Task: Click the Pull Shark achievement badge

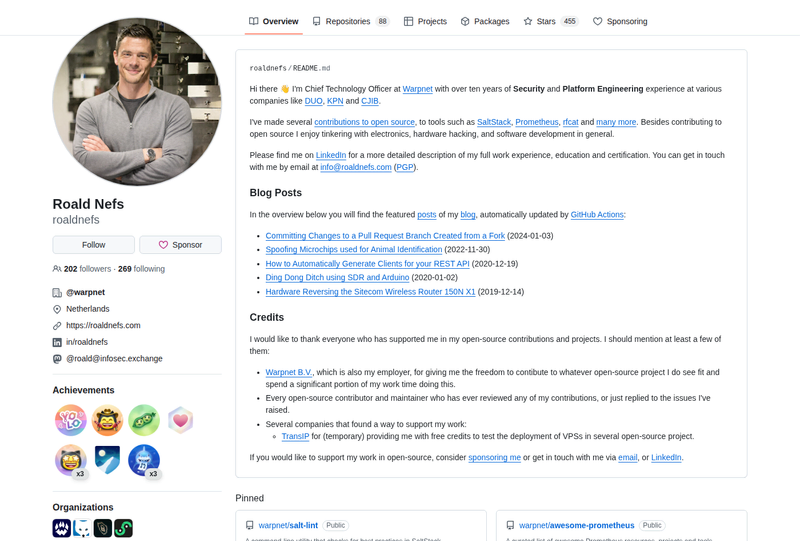Action: [x=144, y=460]
